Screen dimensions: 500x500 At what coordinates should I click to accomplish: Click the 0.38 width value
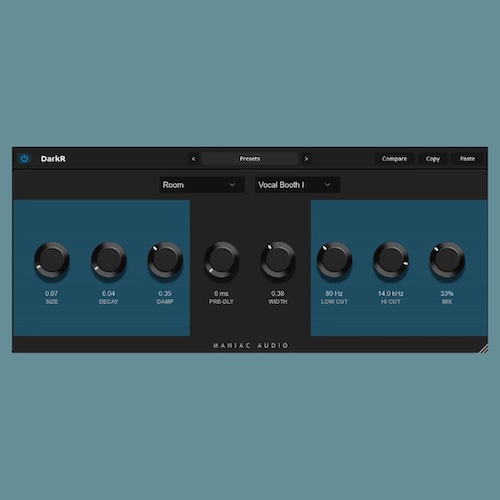pos(278,293)
